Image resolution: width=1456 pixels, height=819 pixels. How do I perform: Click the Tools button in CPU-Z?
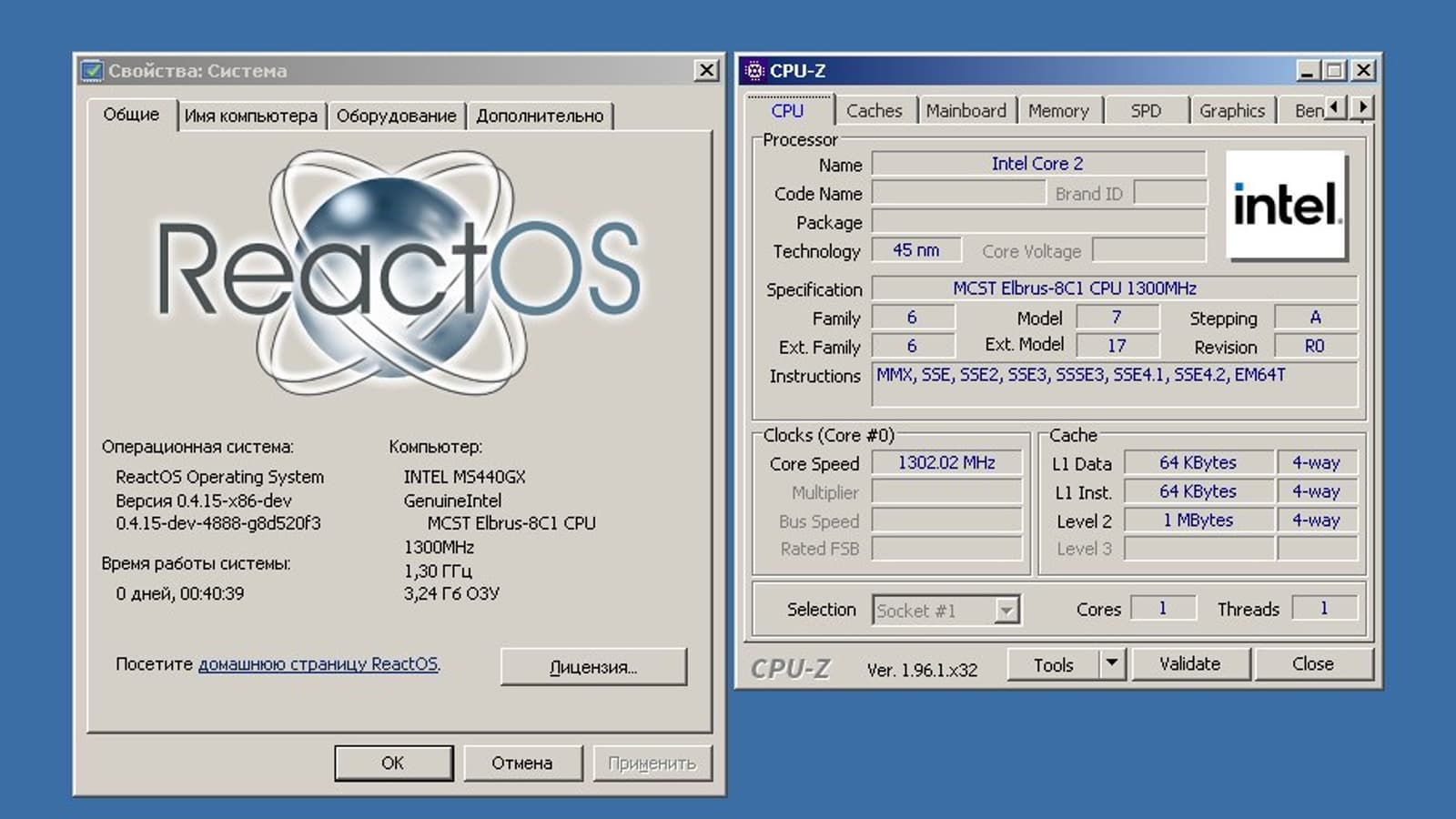tap(1053, 664)
